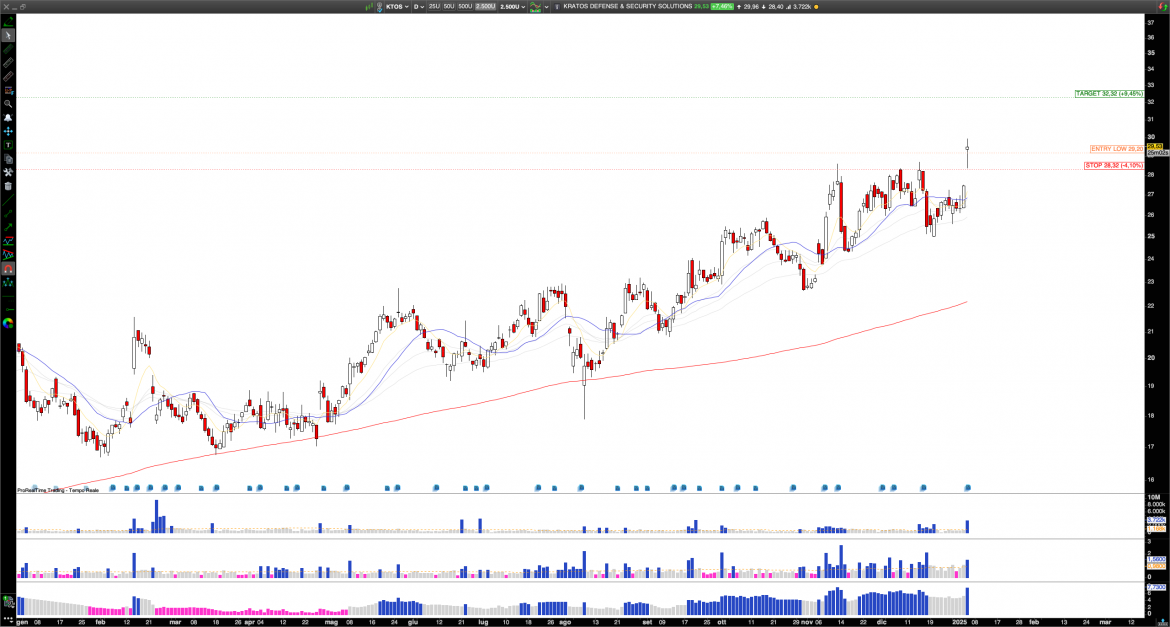Click the trash can delete icon

(8, 186)
